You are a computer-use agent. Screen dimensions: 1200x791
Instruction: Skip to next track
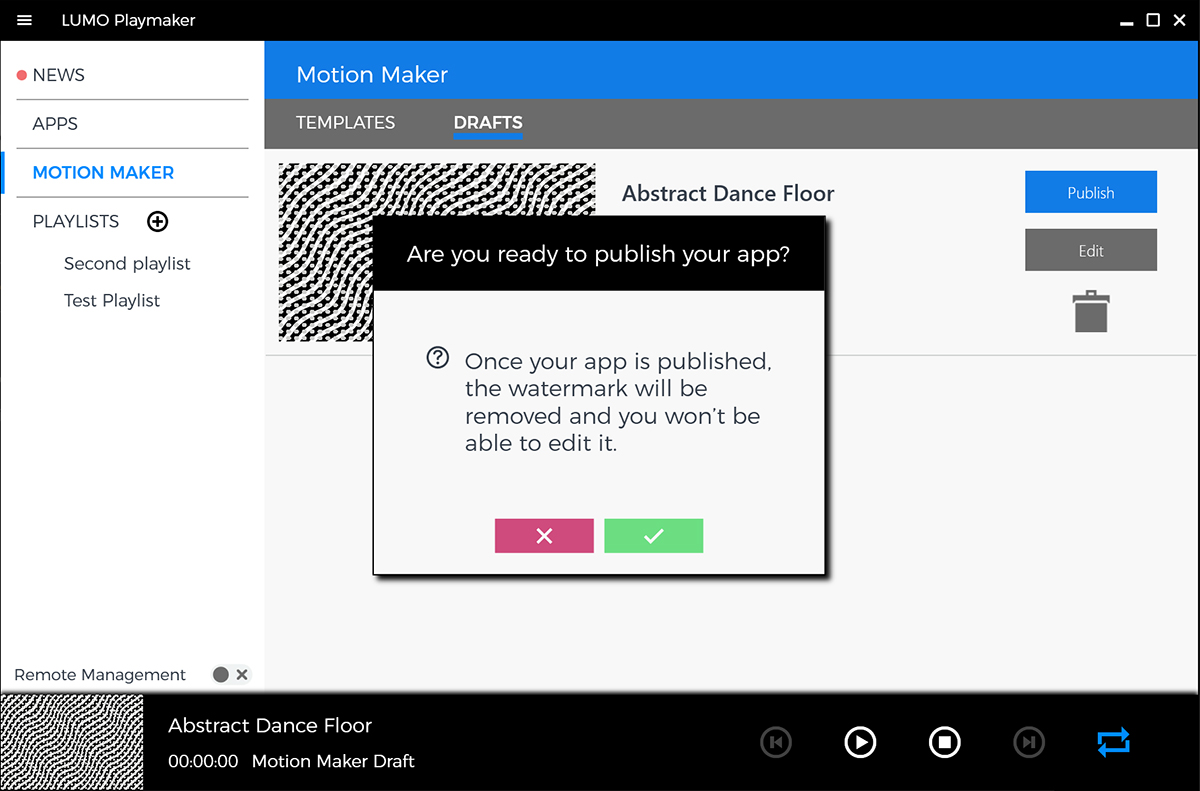[x=1029, y=742]
